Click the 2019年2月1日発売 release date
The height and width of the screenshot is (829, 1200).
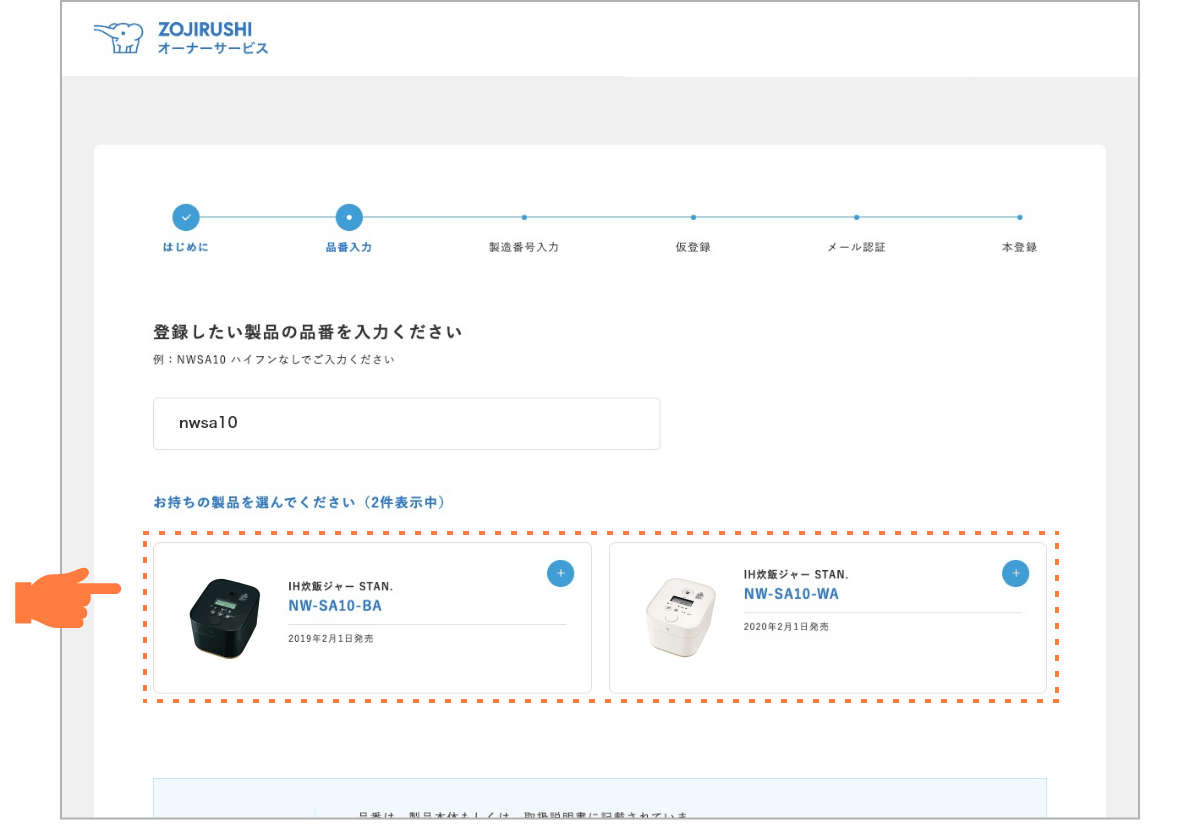tap(331, 638)
